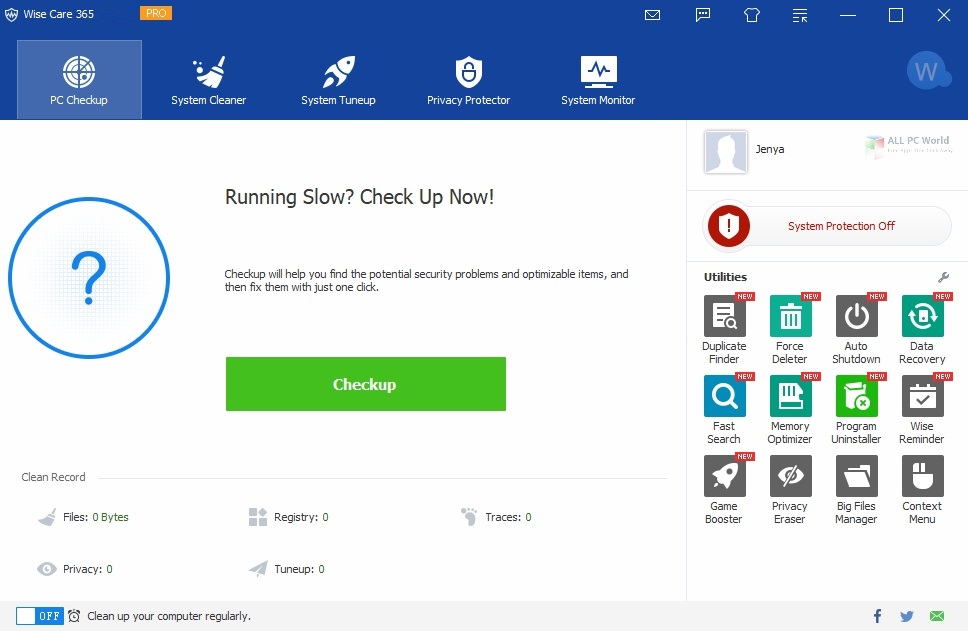This screenshot has height=631, width=968.
Task: Click the Privacy: 0 record
Action: coord(75,569)
